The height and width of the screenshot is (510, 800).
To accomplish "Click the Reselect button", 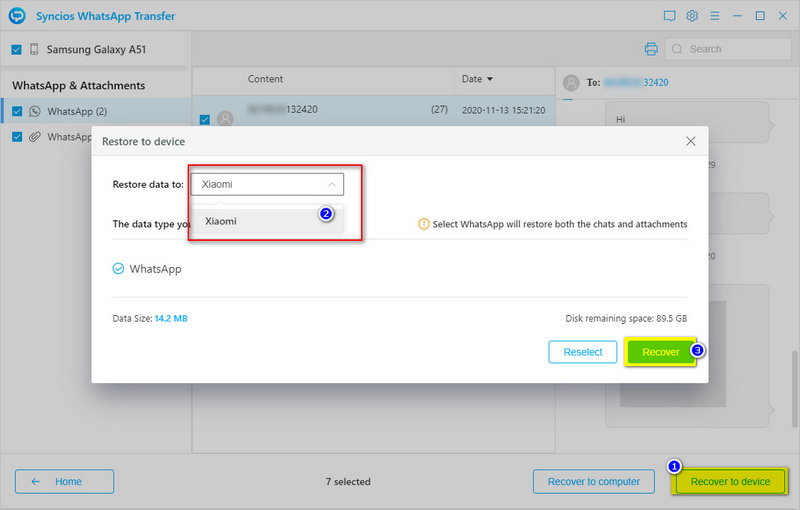I will [583, 352].
